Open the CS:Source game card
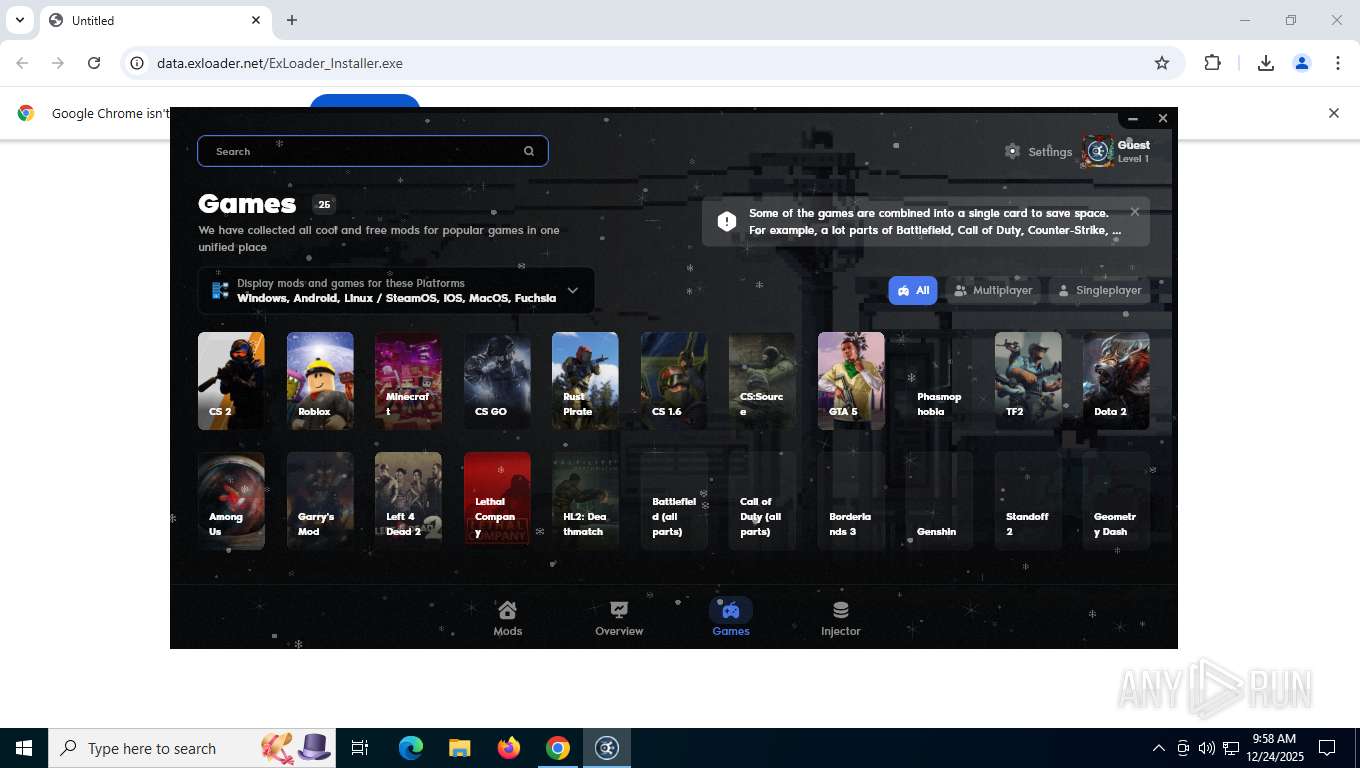The image size is (1360, 768). click(x=762, y=381)
